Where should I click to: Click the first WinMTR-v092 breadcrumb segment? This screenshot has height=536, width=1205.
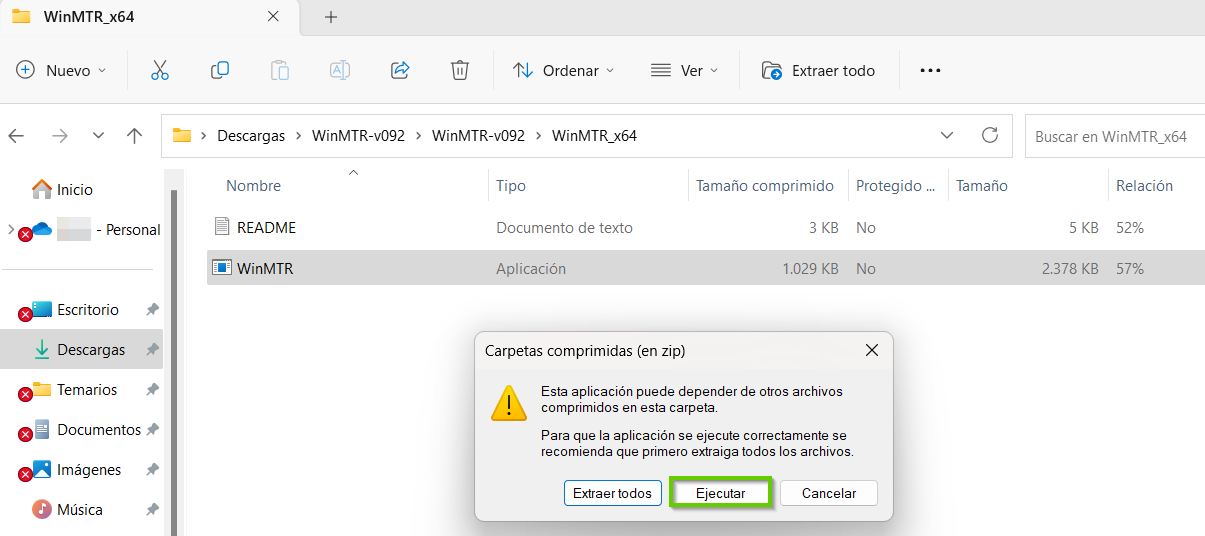(358, 136)
